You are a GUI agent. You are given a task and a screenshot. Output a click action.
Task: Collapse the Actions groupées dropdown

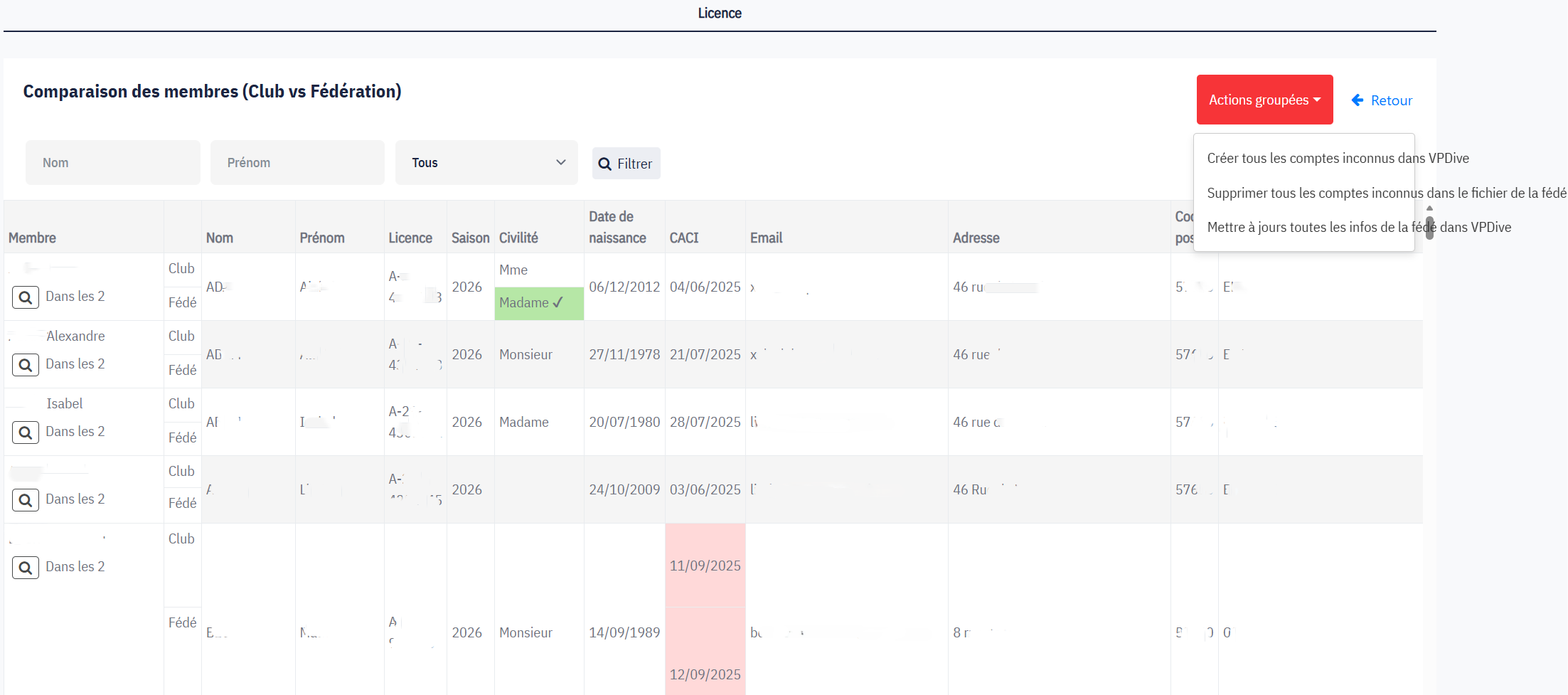[x=1264, y=100]
